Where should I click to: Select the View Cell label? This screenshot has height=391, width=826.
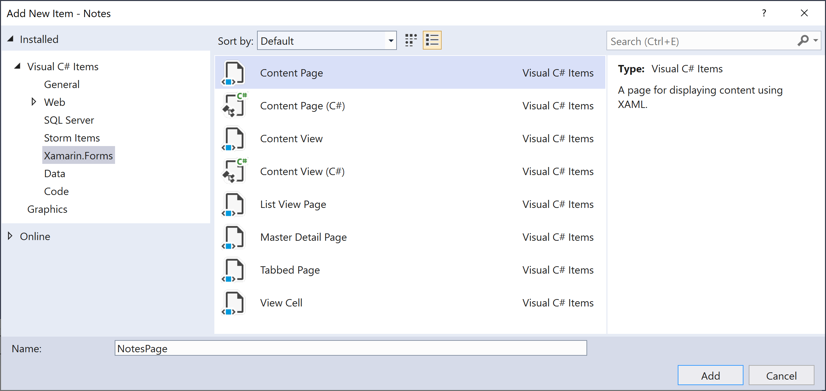click(281, 303)
